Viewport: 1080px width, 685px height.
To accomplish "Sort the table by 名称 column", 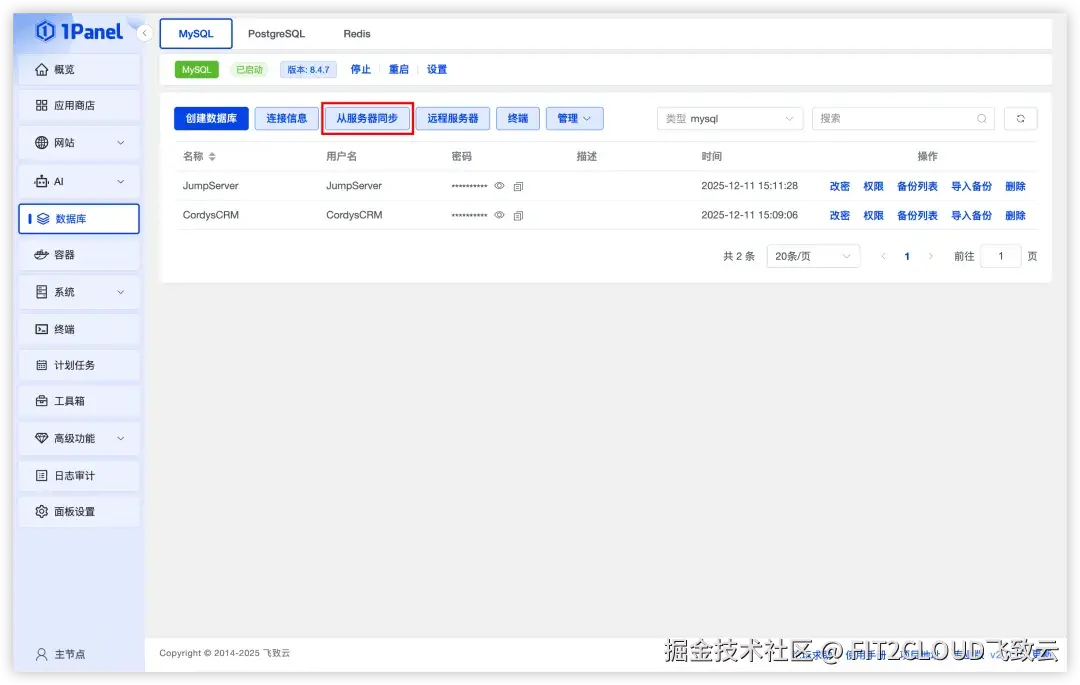I will [x=212, y=157].
